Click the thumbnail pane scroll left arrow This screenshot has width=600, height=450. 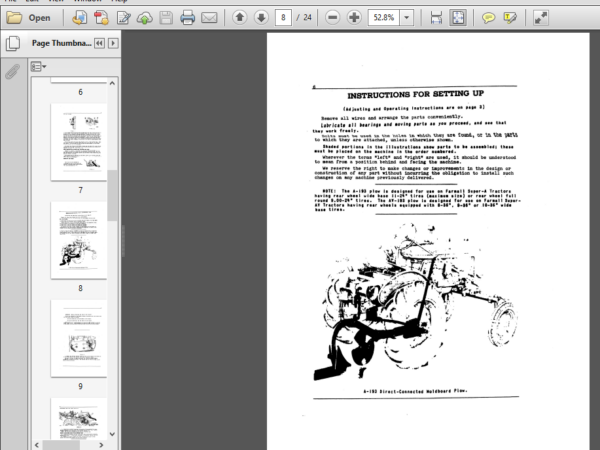[x=37, y=445]
